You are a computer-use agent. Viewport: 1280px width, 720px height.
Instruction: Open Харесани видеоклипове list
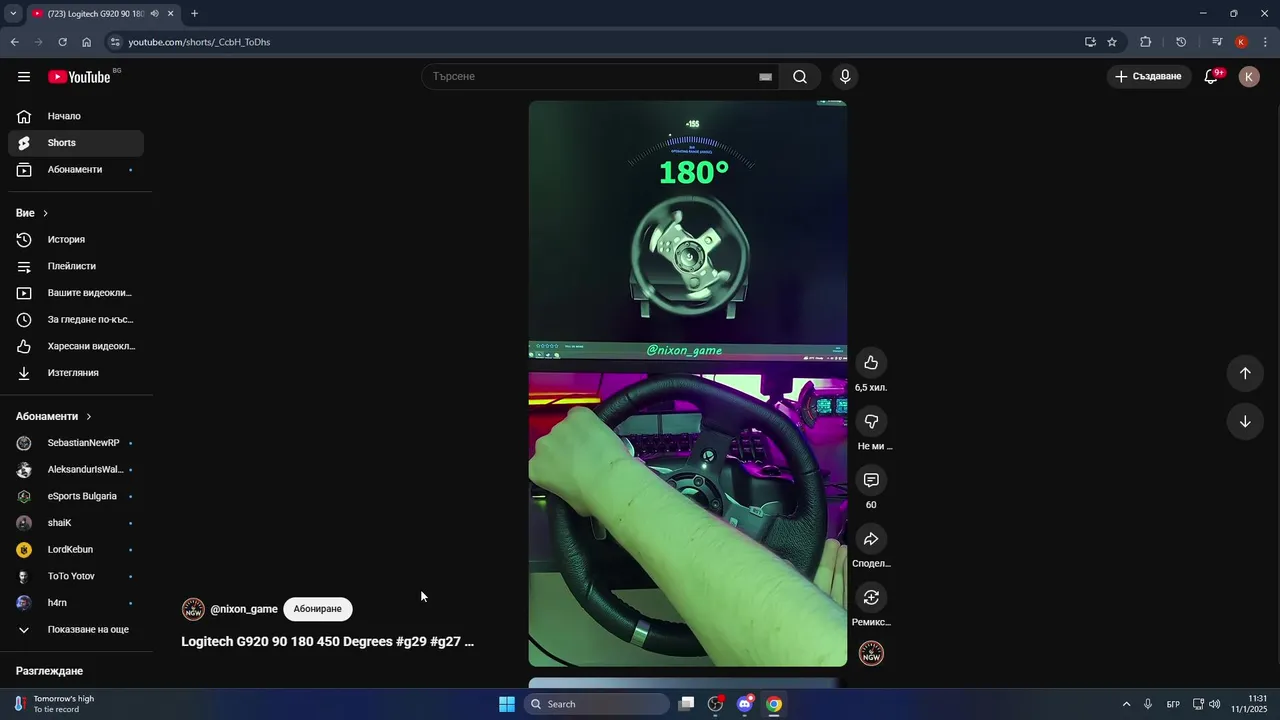coord(76,346)
